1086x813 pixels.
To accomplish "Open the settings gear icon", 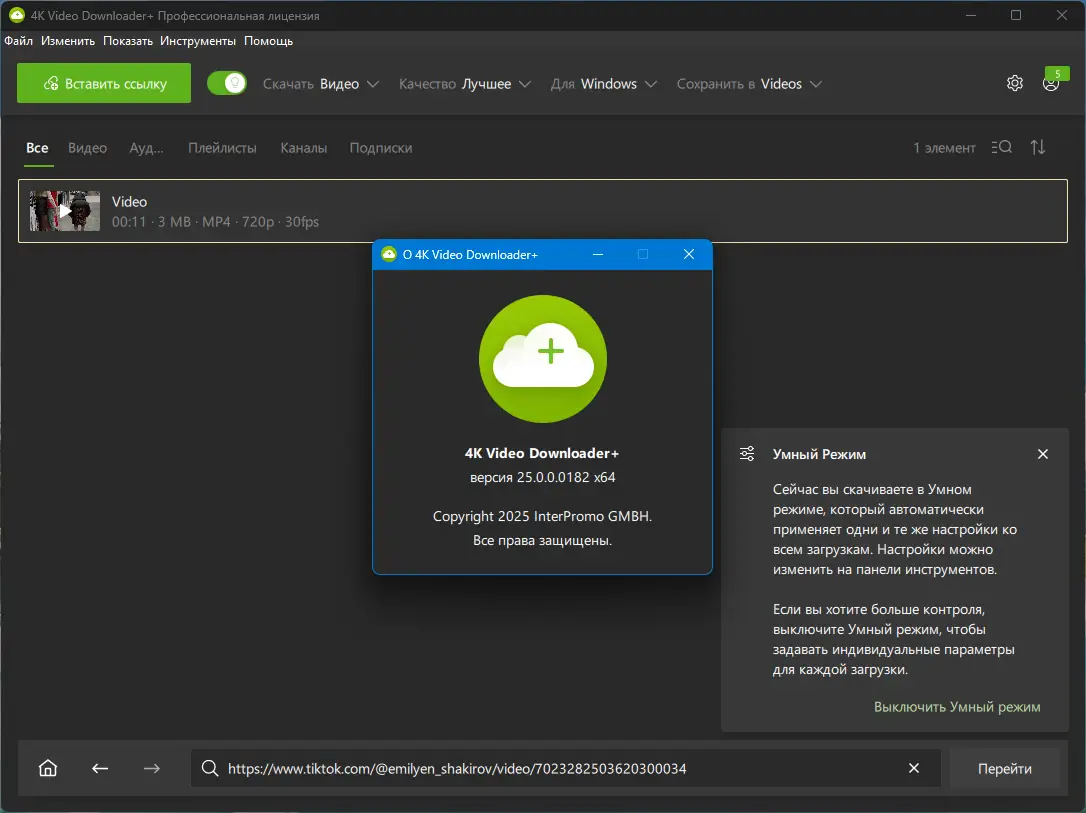I will pyautogui.click(x=1015, y=84).
